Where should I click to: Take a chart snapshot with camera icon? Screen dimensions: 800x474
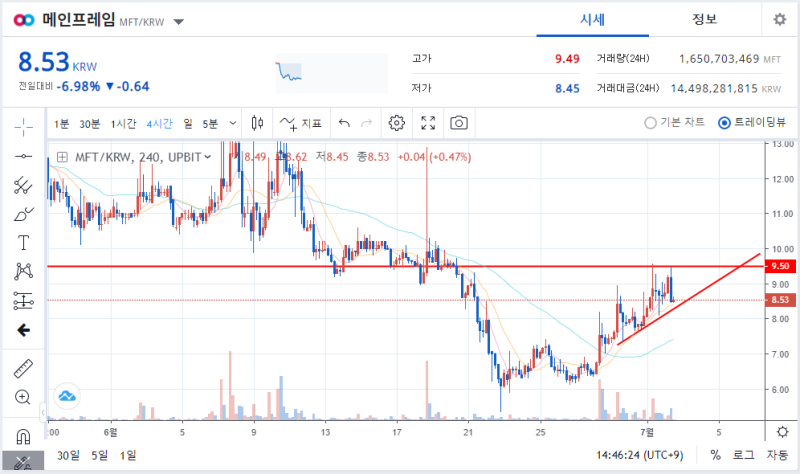(x=459, y=123)
